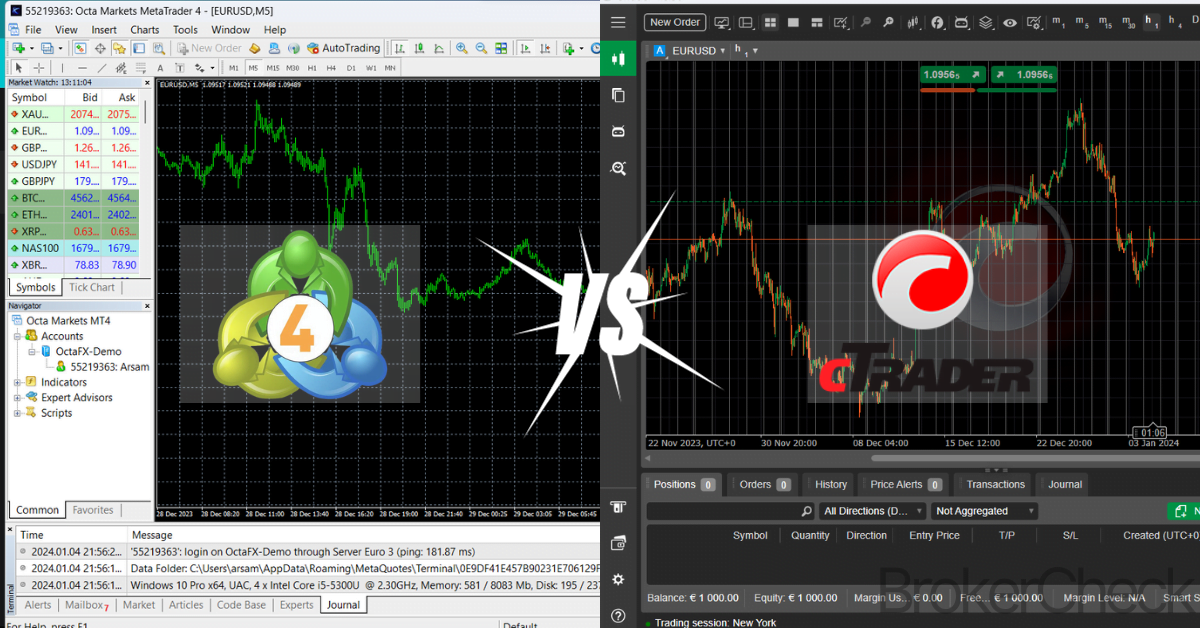Open the Market Watch toggle icon in MetaTrader toolbar

79,48
